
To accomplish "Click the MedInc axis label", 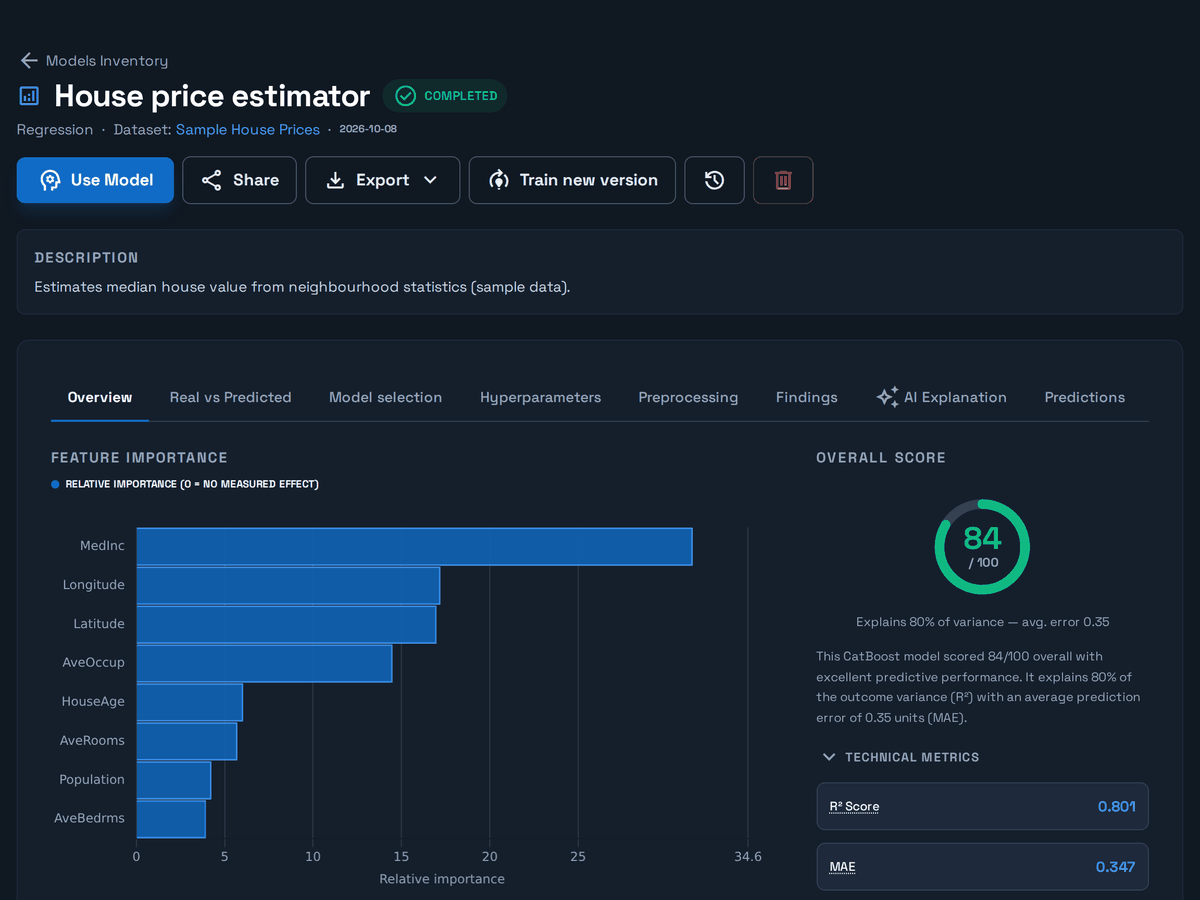I will [x=102, y=546].
